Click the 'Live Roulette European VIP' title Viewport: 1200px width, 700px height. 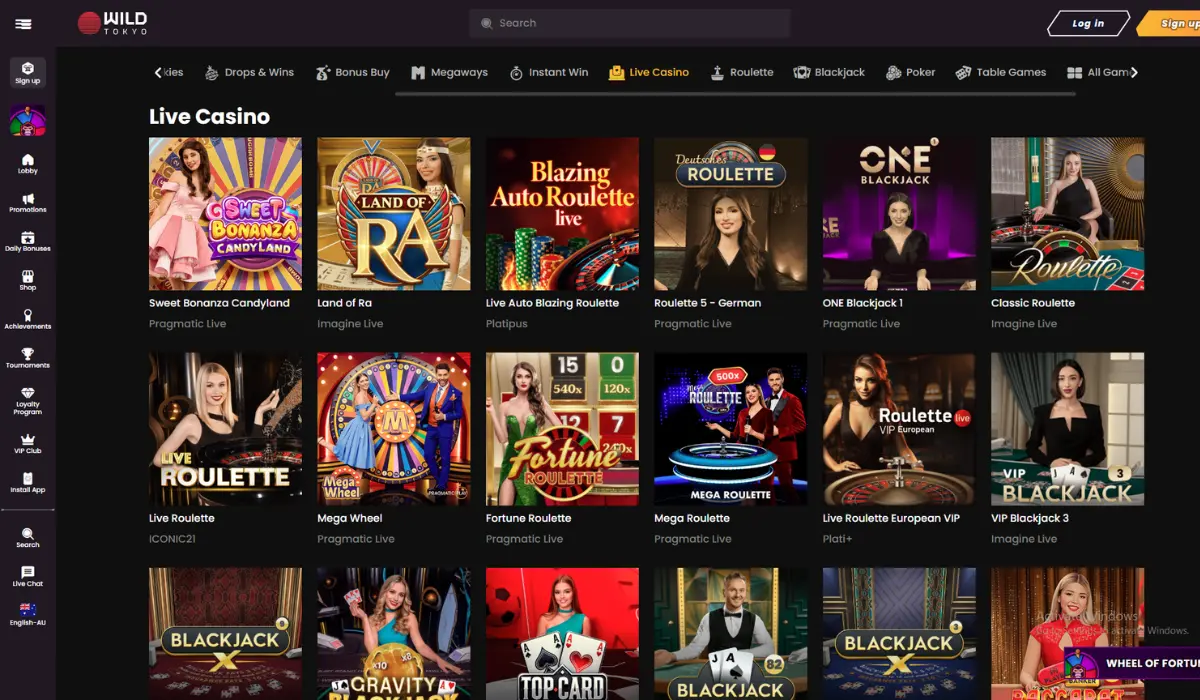[x=891, y=518]
